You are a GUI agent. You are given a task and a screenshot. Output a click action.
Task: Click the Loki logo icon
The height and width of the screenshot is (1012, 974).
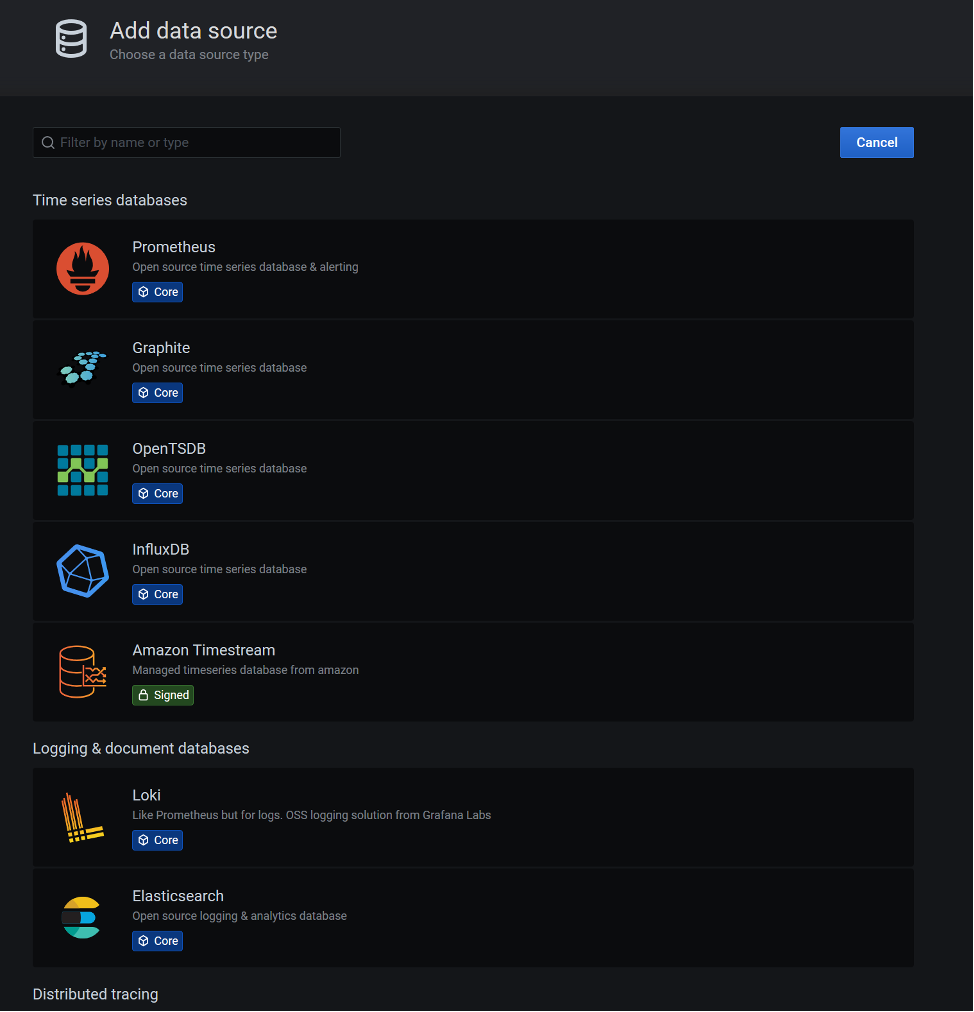(x=82, y=818)
